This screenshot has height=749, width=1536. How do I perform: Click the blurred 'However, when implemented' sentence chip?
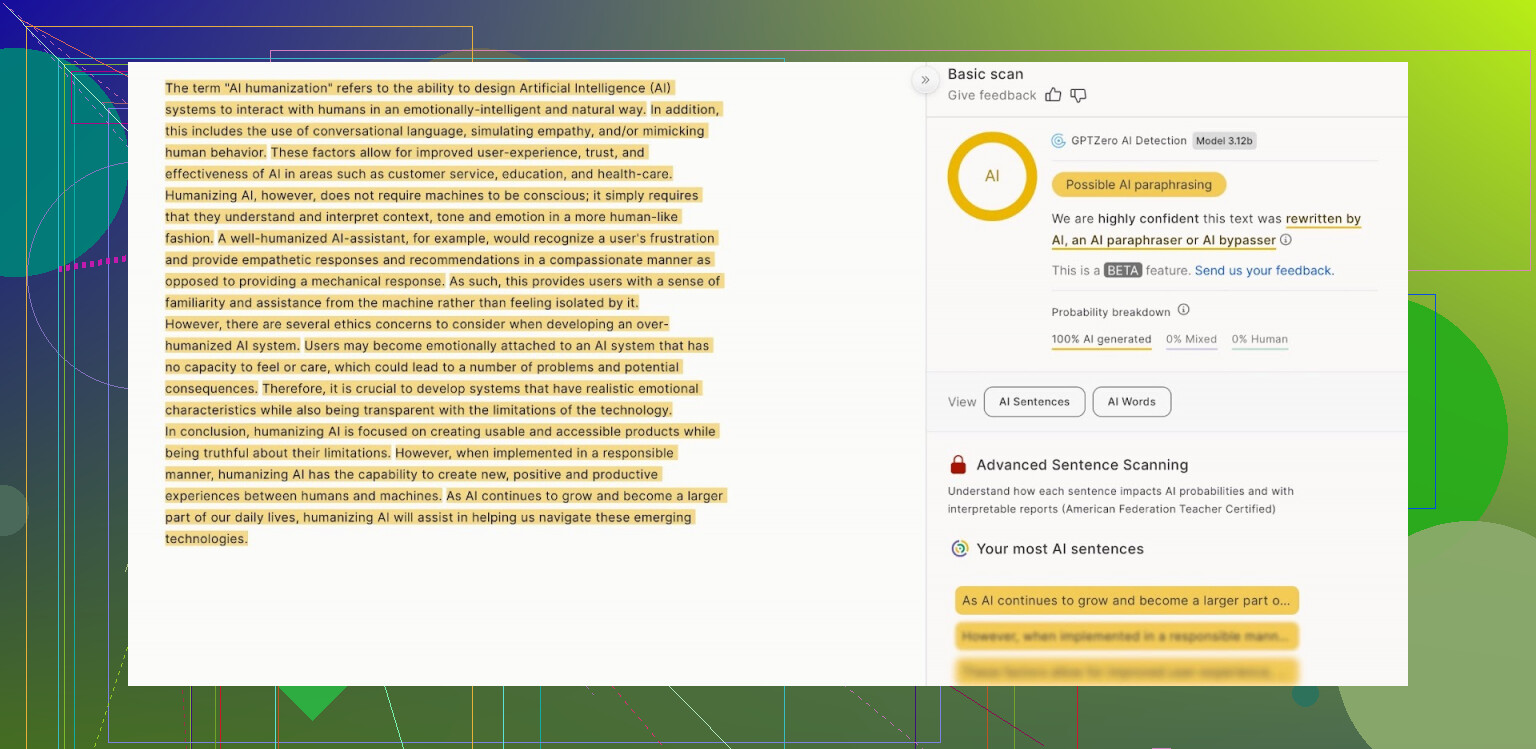(x=1126, y=636)
